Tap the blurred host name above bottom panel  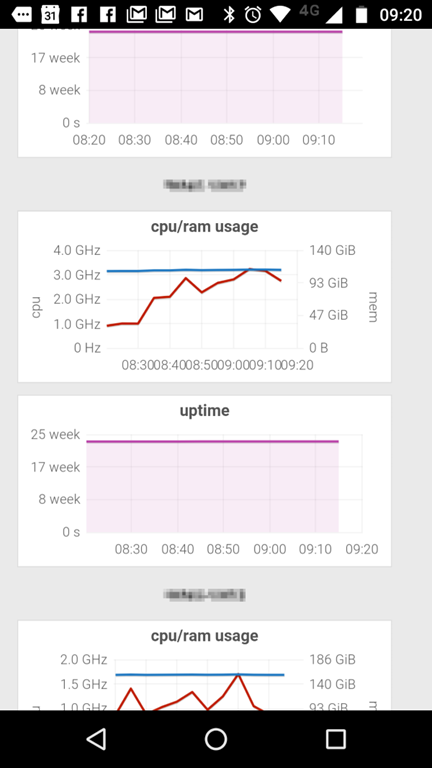coord(204,595)
